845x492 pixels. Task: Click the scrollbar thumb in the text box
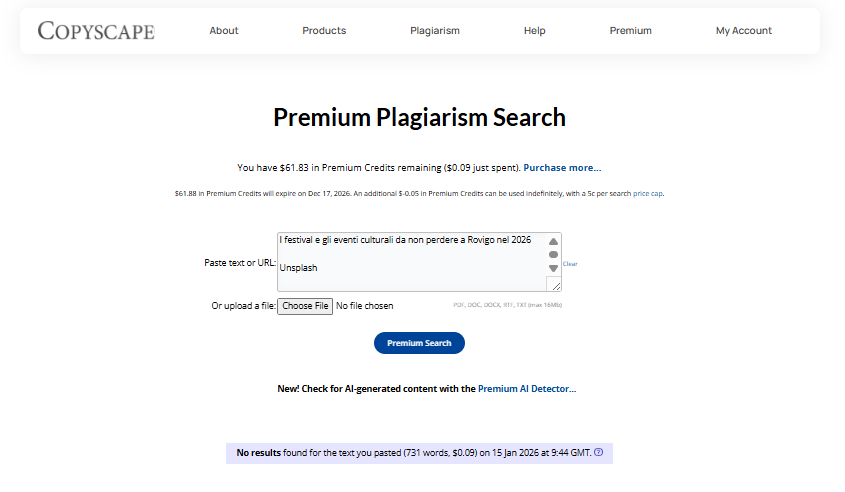point(553,255)
